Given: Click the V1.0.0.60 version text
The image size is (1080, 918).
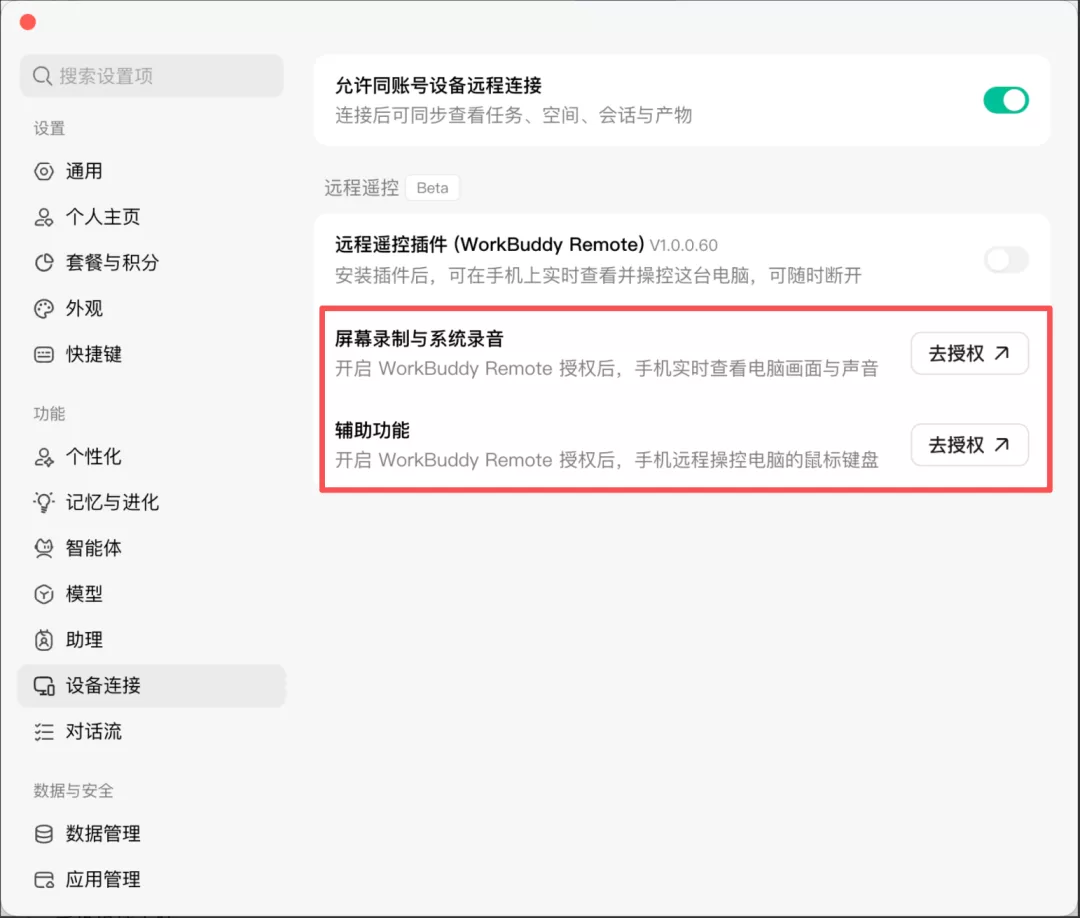Looking at the screenshot, I should (683, 246).
